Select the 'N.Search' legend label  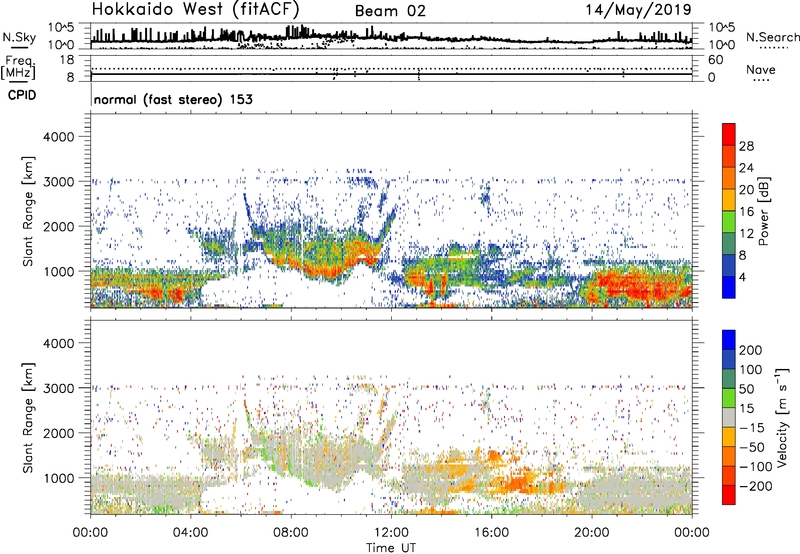[x=772, y=37]
